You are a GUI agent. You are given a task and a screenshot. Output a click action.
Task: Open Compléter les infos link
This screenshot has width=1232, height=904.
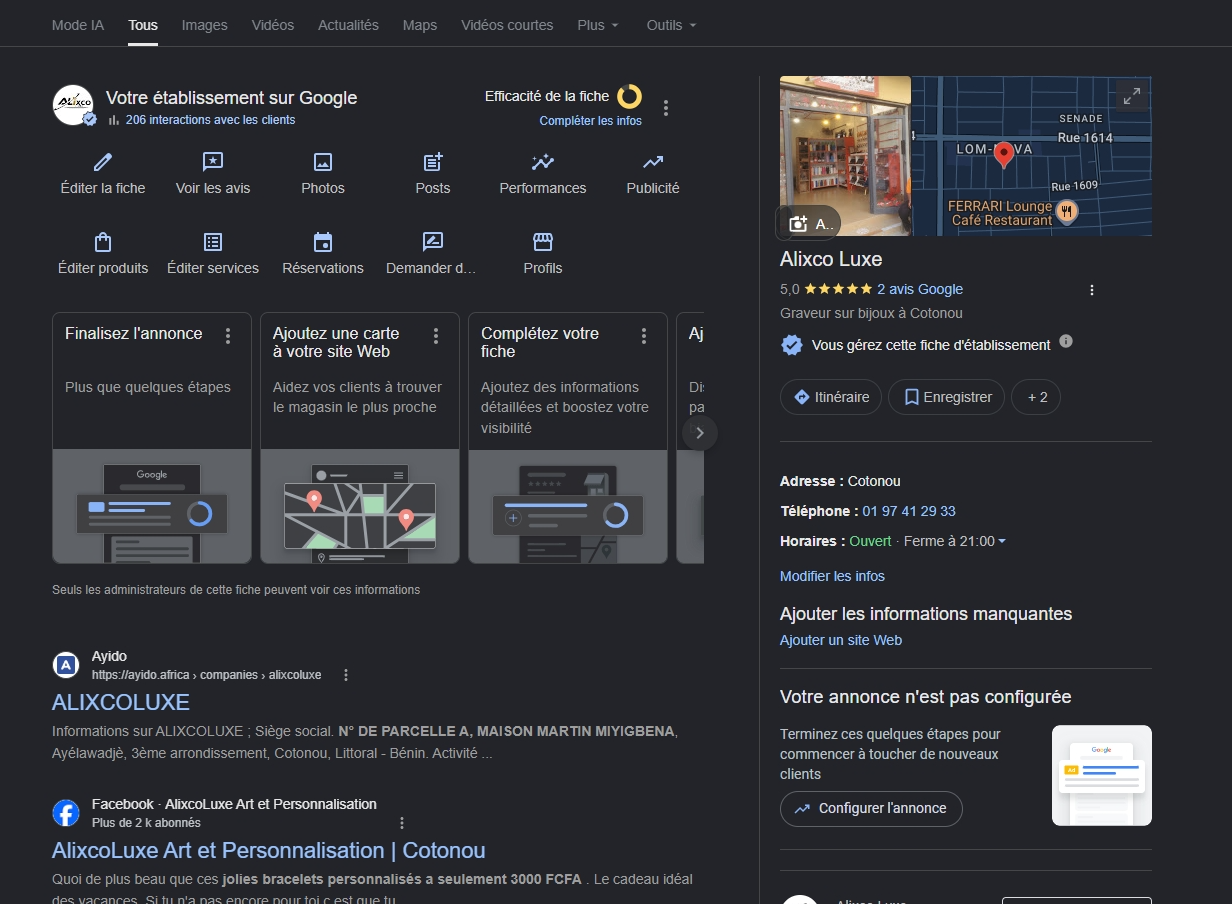click(x=591, y=121)
